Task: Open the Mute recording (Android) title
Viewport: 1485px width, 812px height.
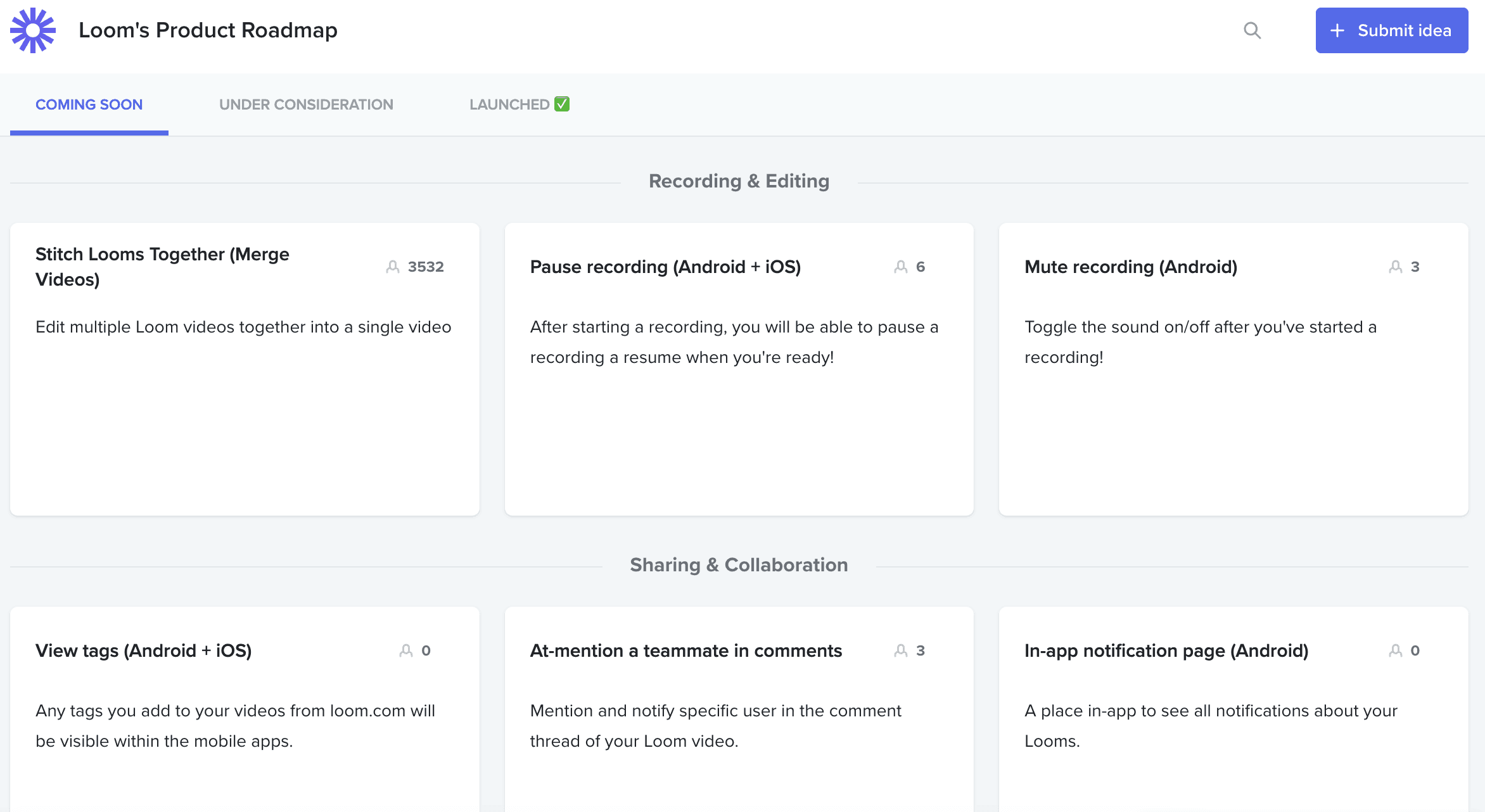Action: (1131, 267)
